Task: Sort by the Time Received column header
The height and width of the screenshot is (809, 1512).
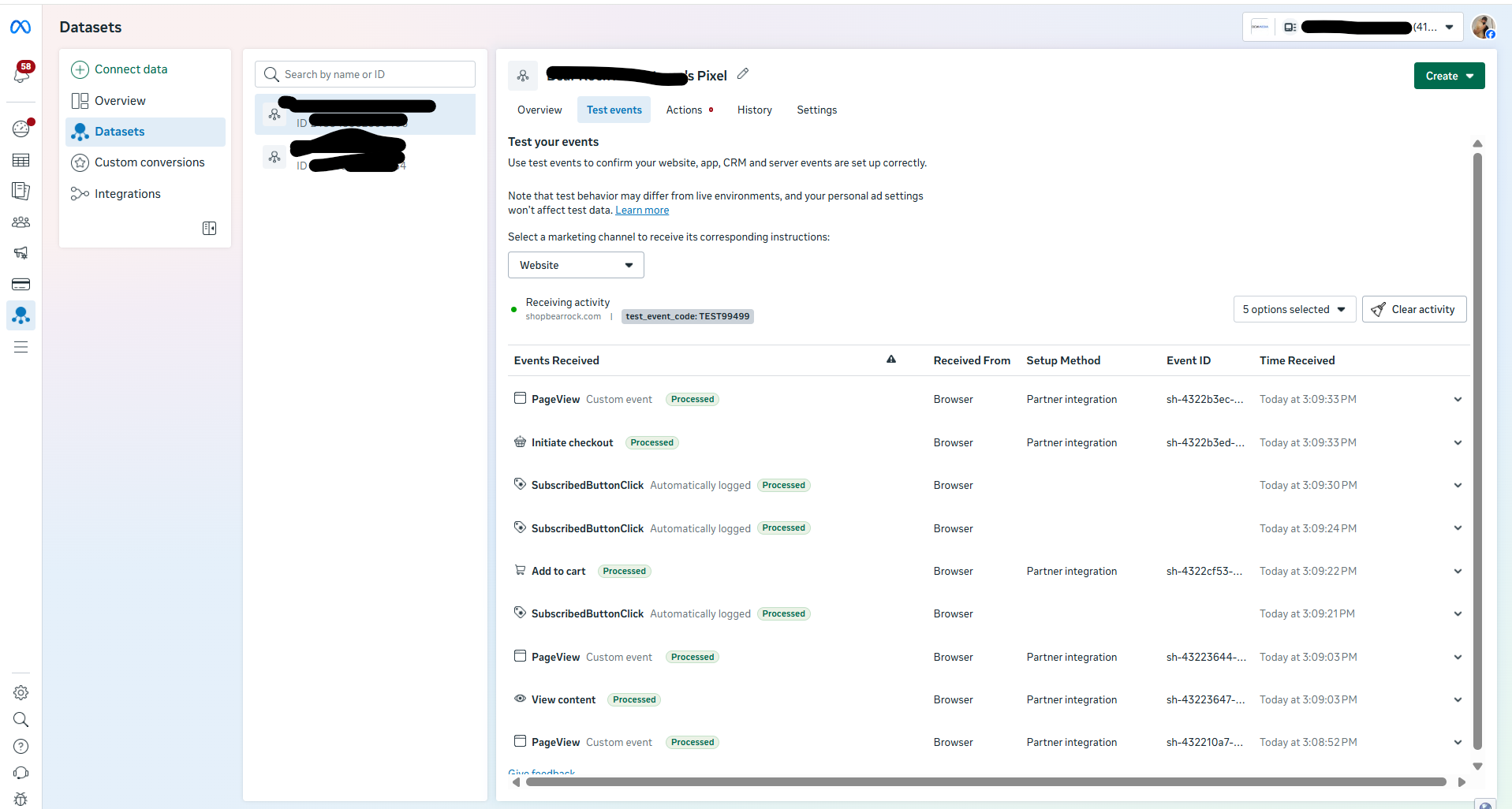Action: click(1297, 360)
